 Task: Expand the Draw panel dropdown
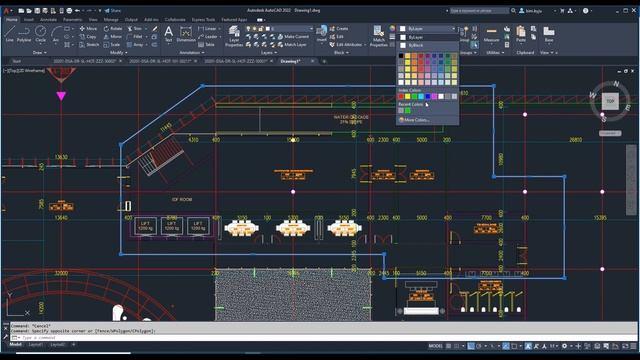tap(40, 53)
